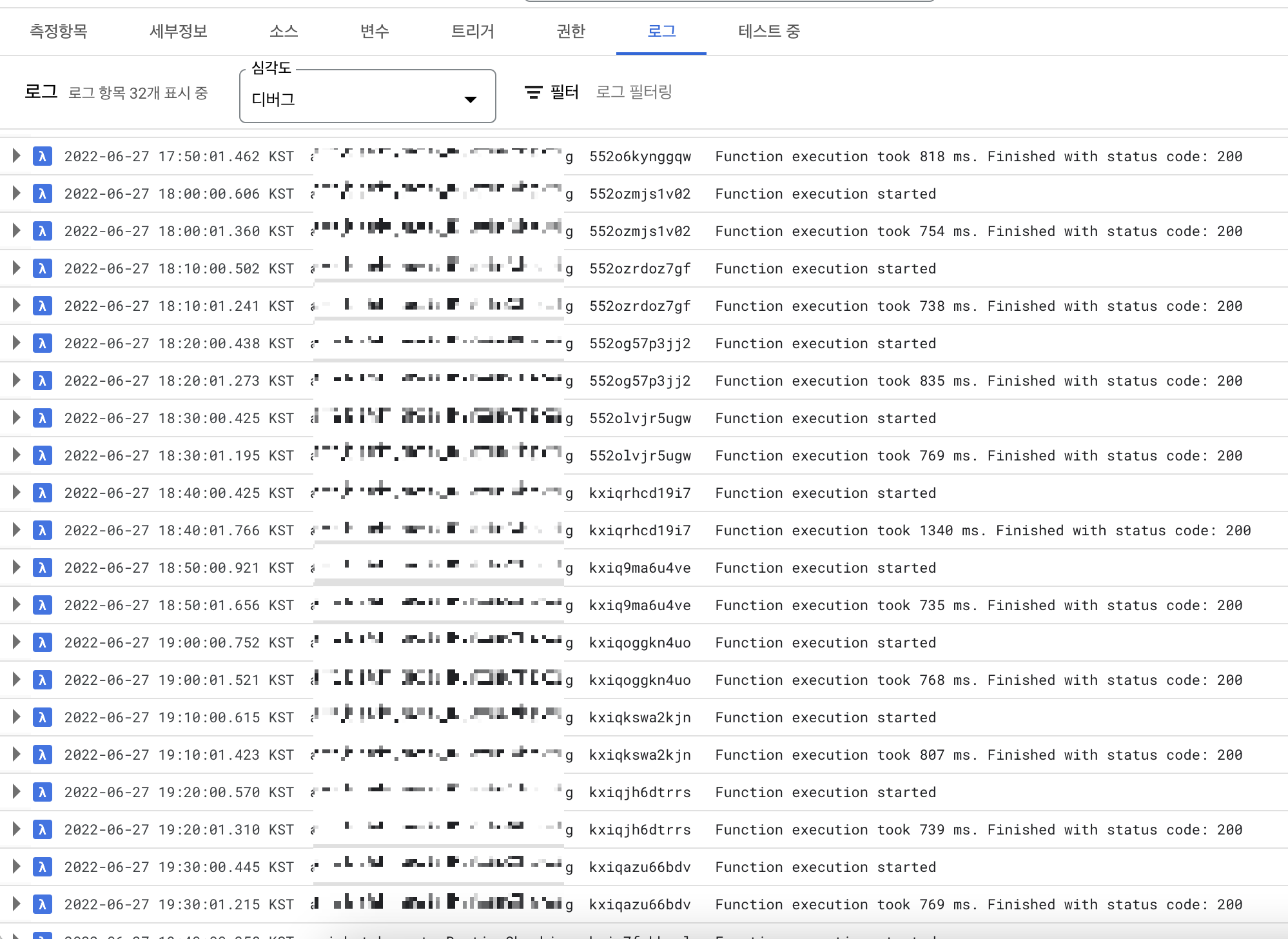The width and height of the screenshot is (1288, 939).
Task: Click execution ID 552ozmjs1v02 in started row
Action: (640, 193)
